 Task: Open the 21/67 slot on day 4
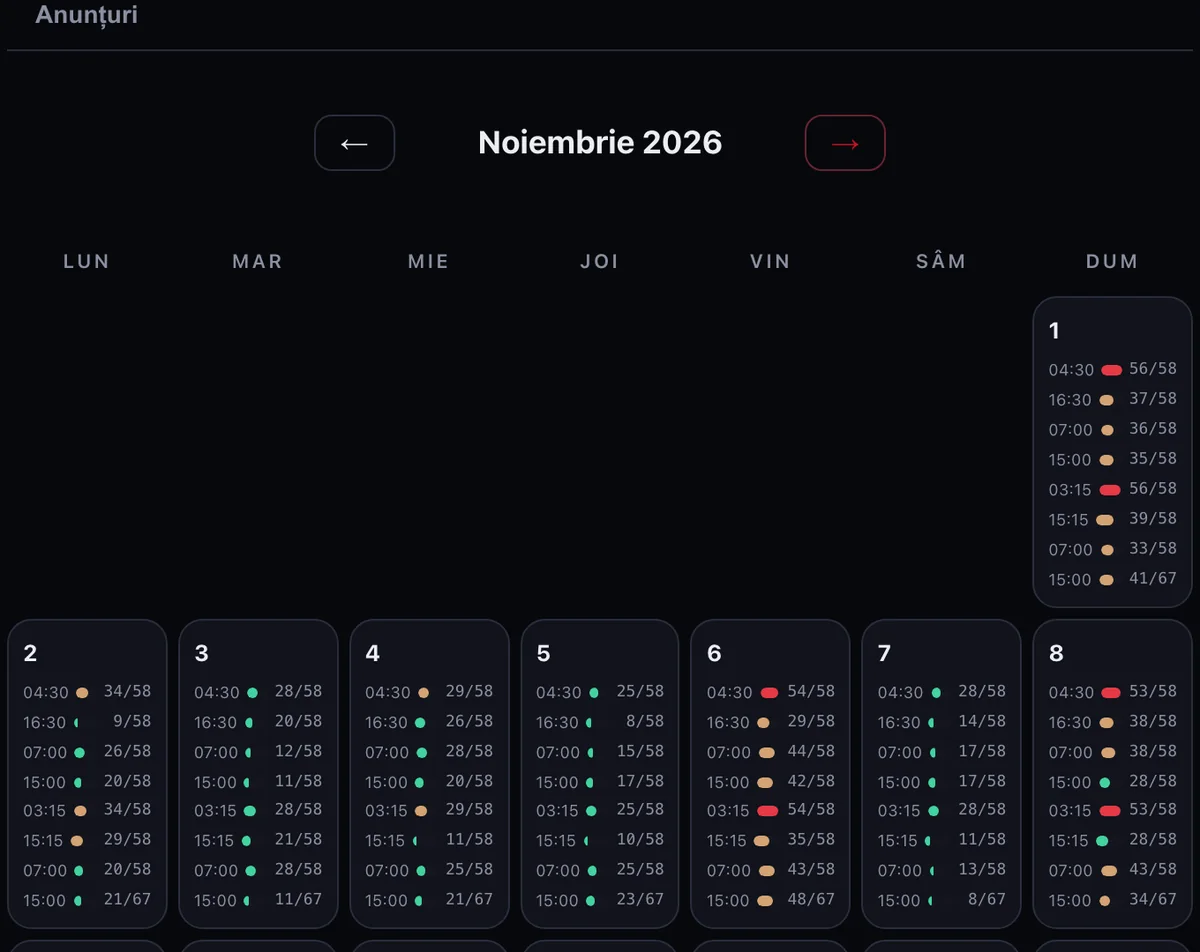429,900
